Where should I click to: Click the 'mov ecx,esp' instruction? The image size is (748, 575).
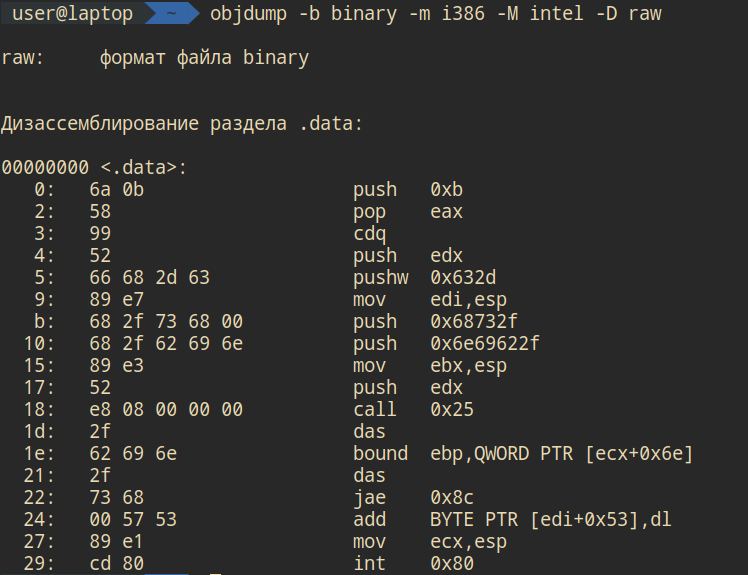429,542
